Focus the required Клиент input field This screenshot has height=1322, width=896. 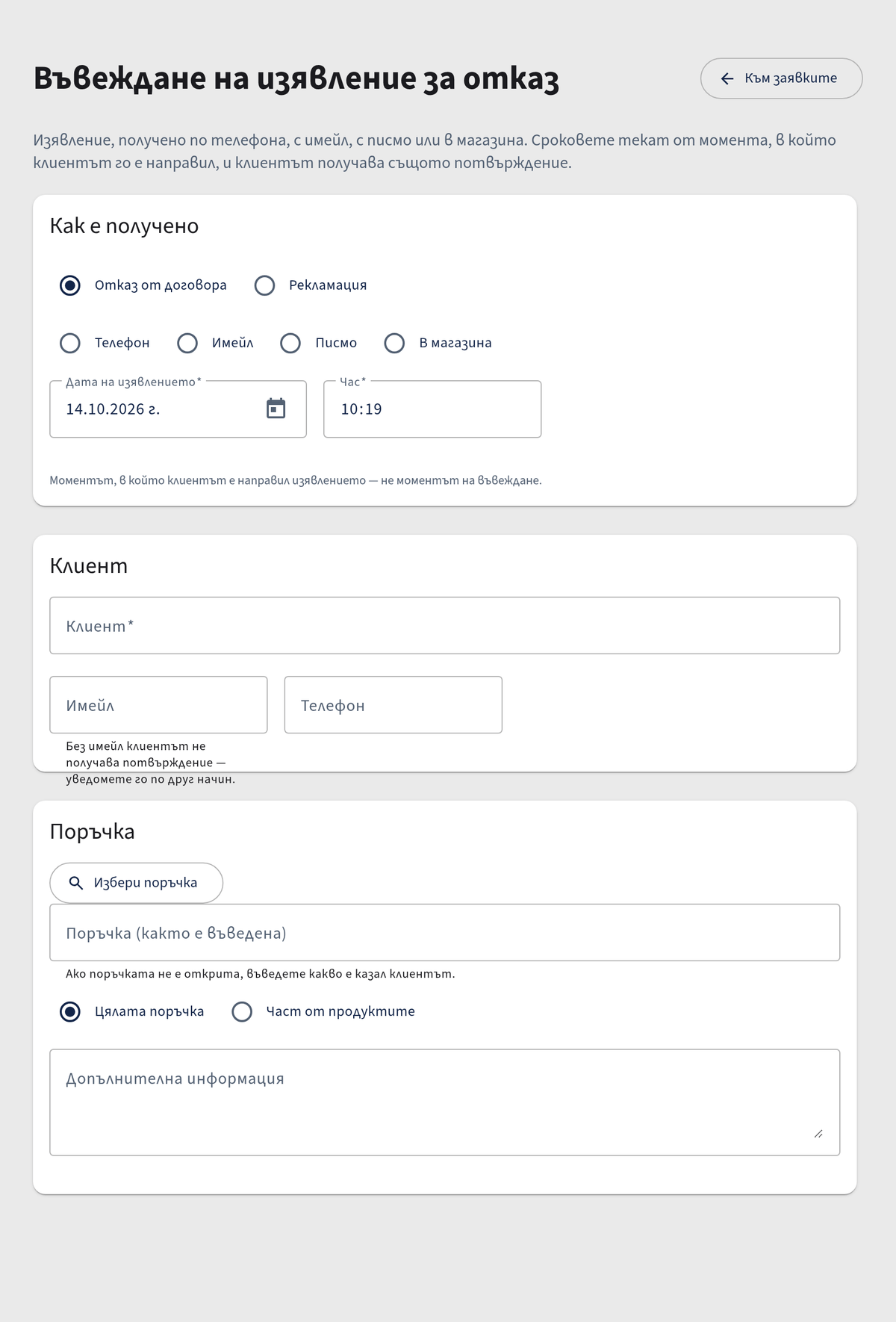(x=445, y=626)
